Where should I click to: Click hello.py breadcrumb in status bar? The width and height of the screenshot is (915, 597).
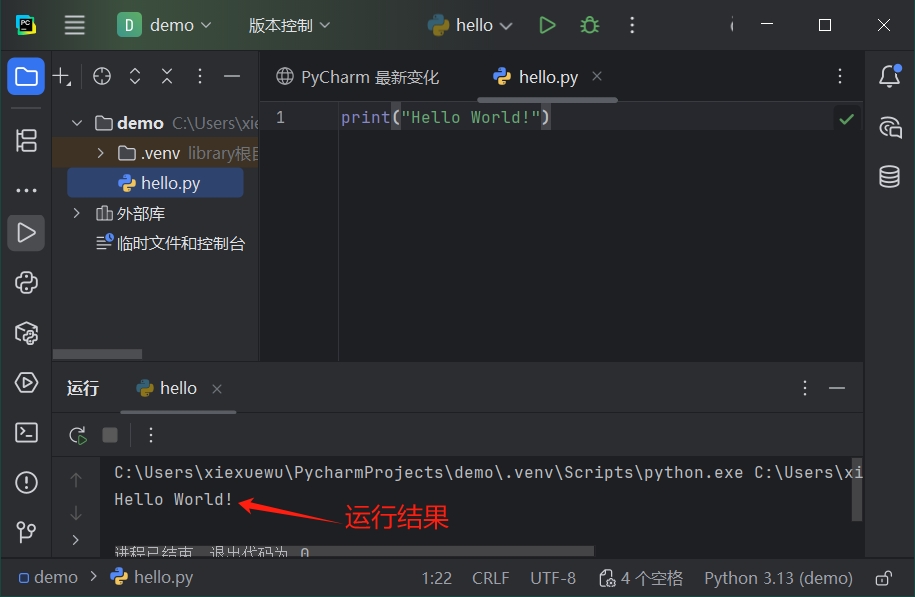[x=152, y=578]
